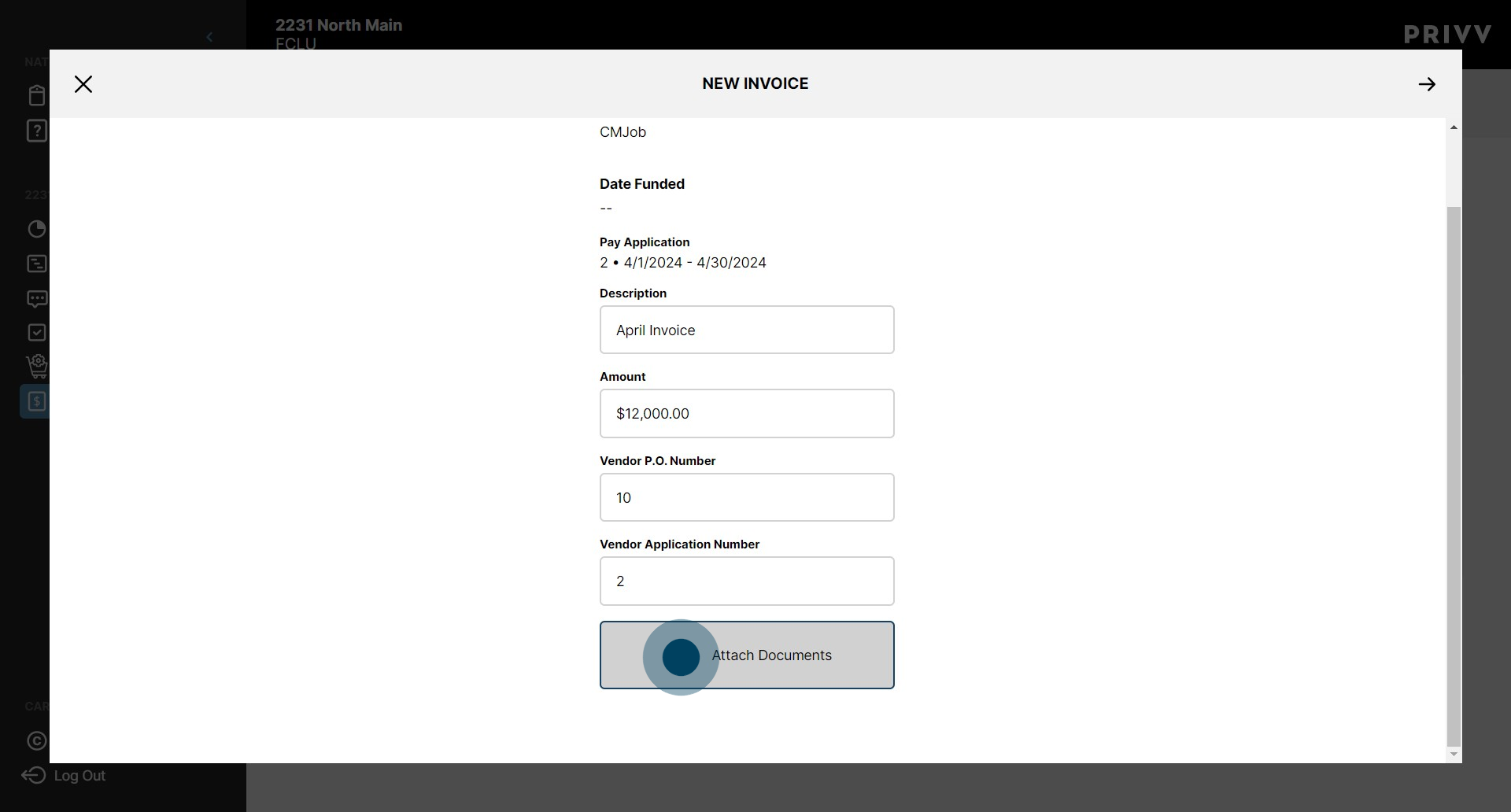Image resolution: width=1511 pixels, height=812 pixels.
Task: Click the Vendor Application Number field
Action: (x=747, y=581)
